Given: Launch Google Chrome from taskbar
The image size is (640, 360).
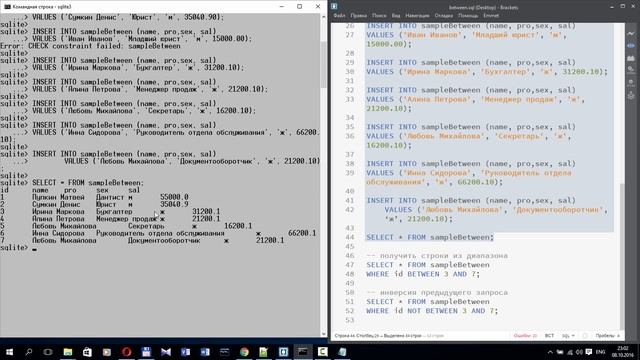Looking at the screenshot, I should coord(244,352).
